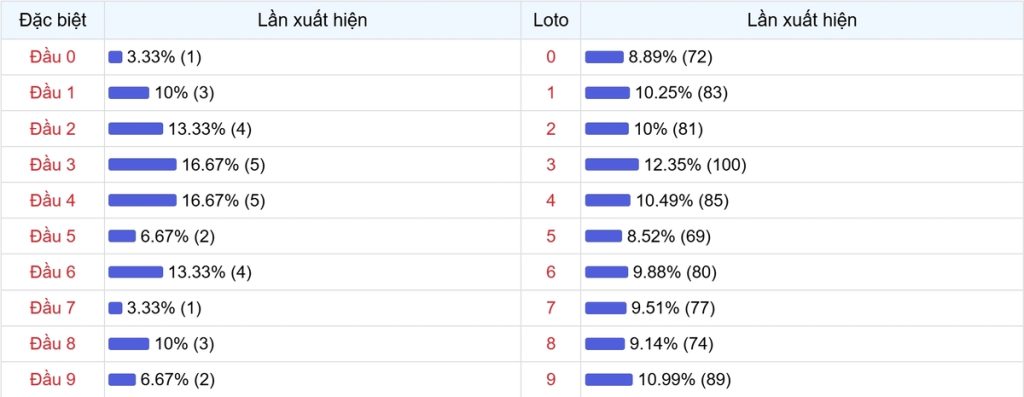
Task: Click the blue bar for Đầu 3 16.67%
Action: tap(142, 165)
